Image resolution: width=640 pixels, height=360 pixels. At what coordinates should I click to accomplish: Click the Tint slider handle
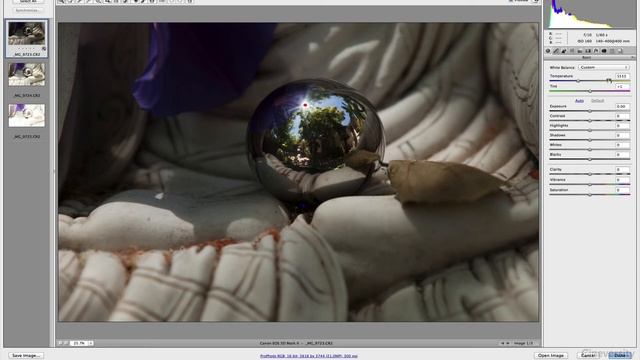point(590,91)
